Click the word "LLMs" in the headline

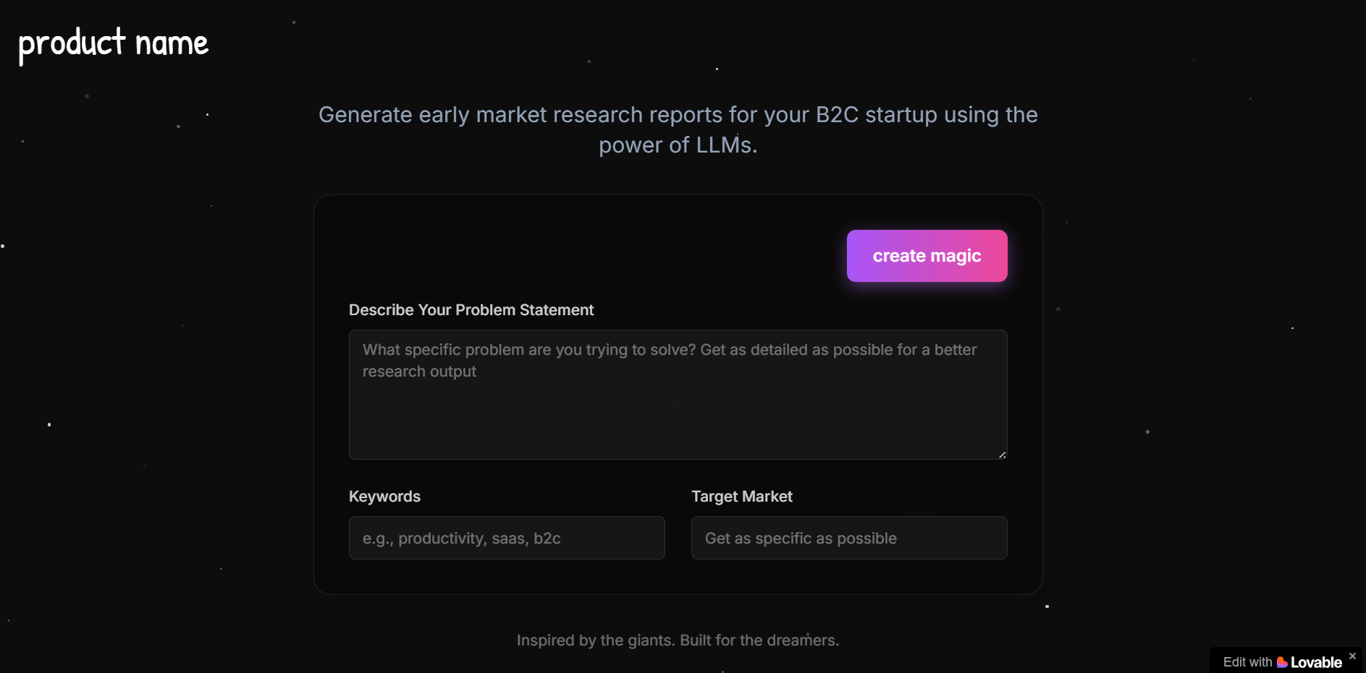pyautogui.click(x=726, y=145)
